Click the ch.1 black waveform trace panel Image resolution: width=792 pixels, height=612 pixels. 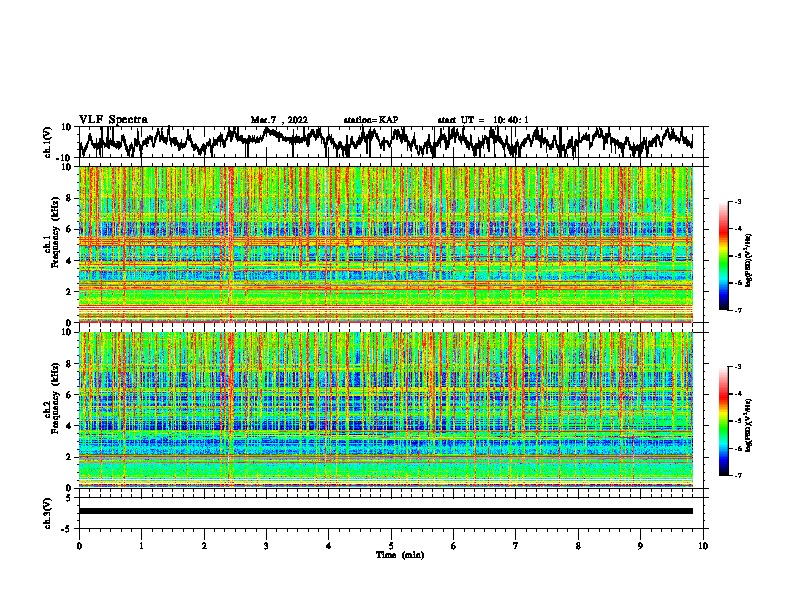point(391,142)
